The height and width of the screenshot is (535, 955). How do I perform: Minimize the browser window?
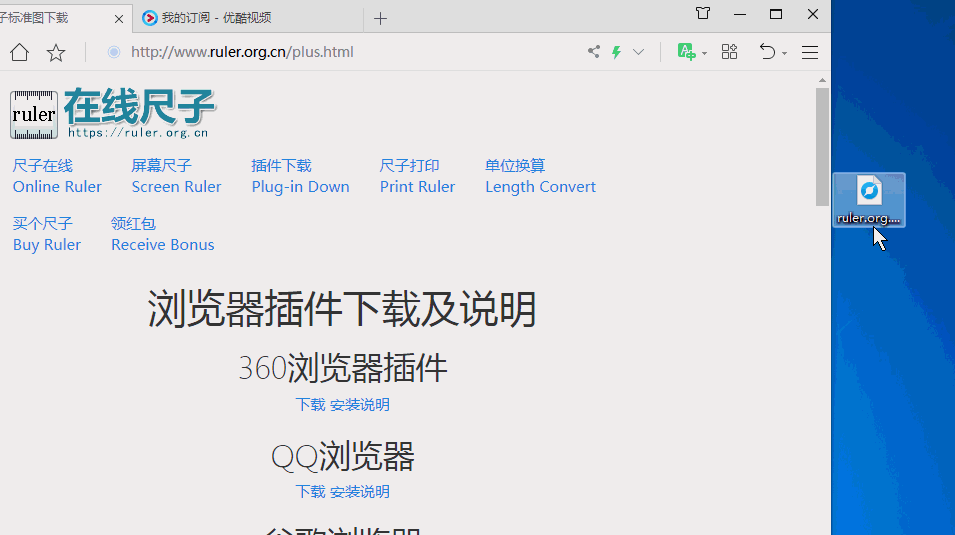tap(740, 14)
